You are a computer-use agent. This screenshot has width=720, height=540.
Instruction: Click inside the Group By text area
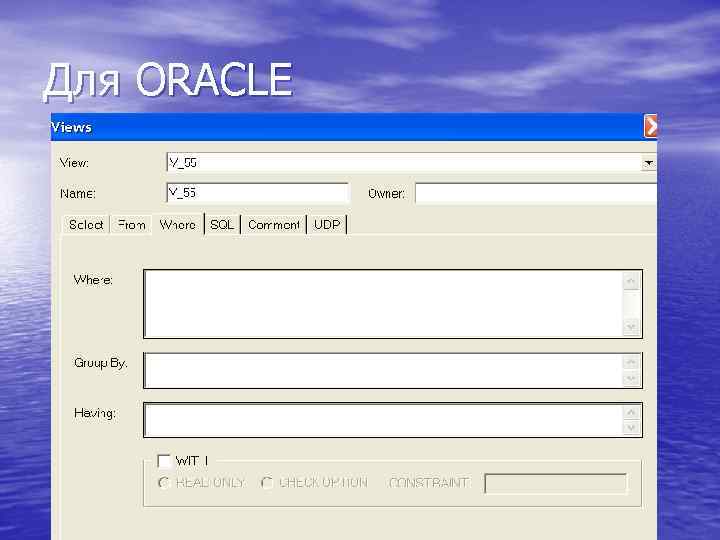click(x=383, y=371)
